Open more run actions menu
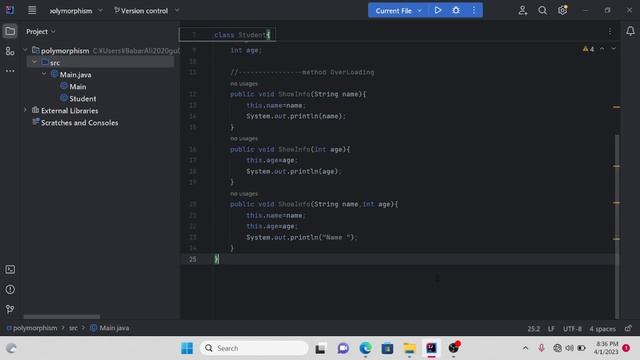This screenshot has height=360, width=640. coord(473,10)
